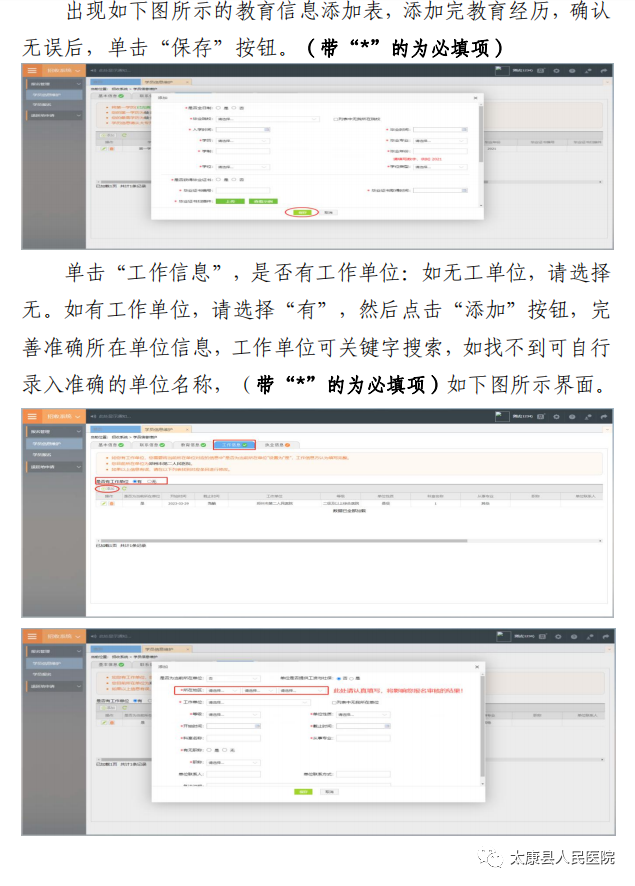The width and height of the screenshot is (635, 886).
Task: Close the orange document tab in middle screenshot
Action: coord(188,429)
